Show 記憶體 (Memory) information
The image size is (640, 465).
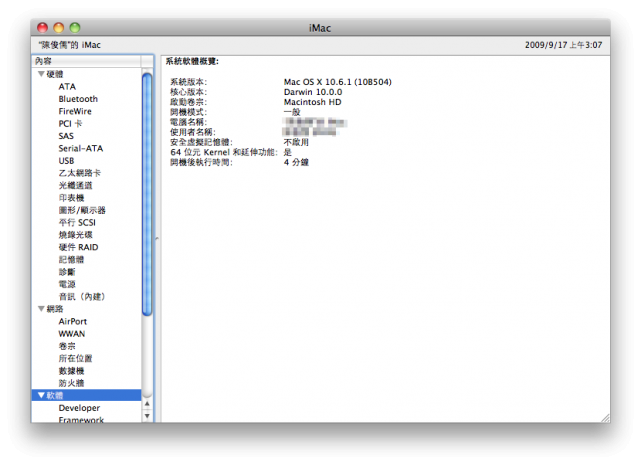[71, 259]
